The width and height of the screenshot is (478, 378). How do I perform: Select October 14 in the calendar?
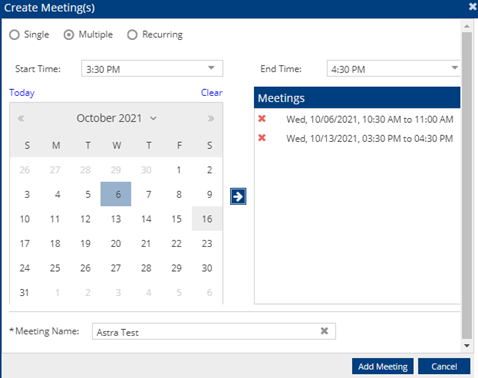146,219
